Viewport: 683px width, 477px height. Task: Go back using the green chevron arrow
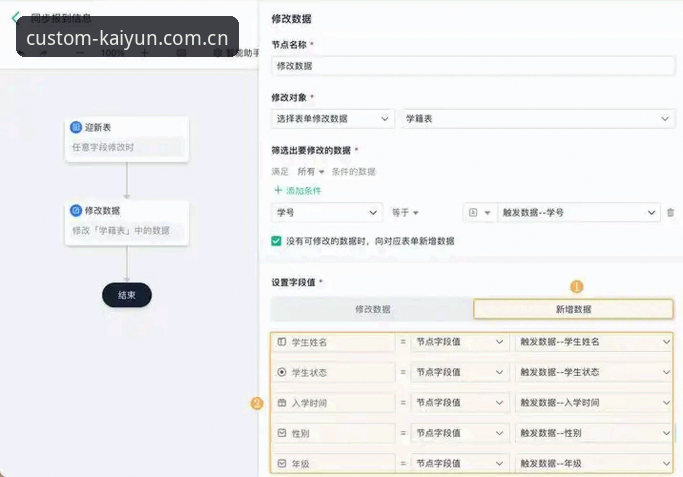(14, 18)
